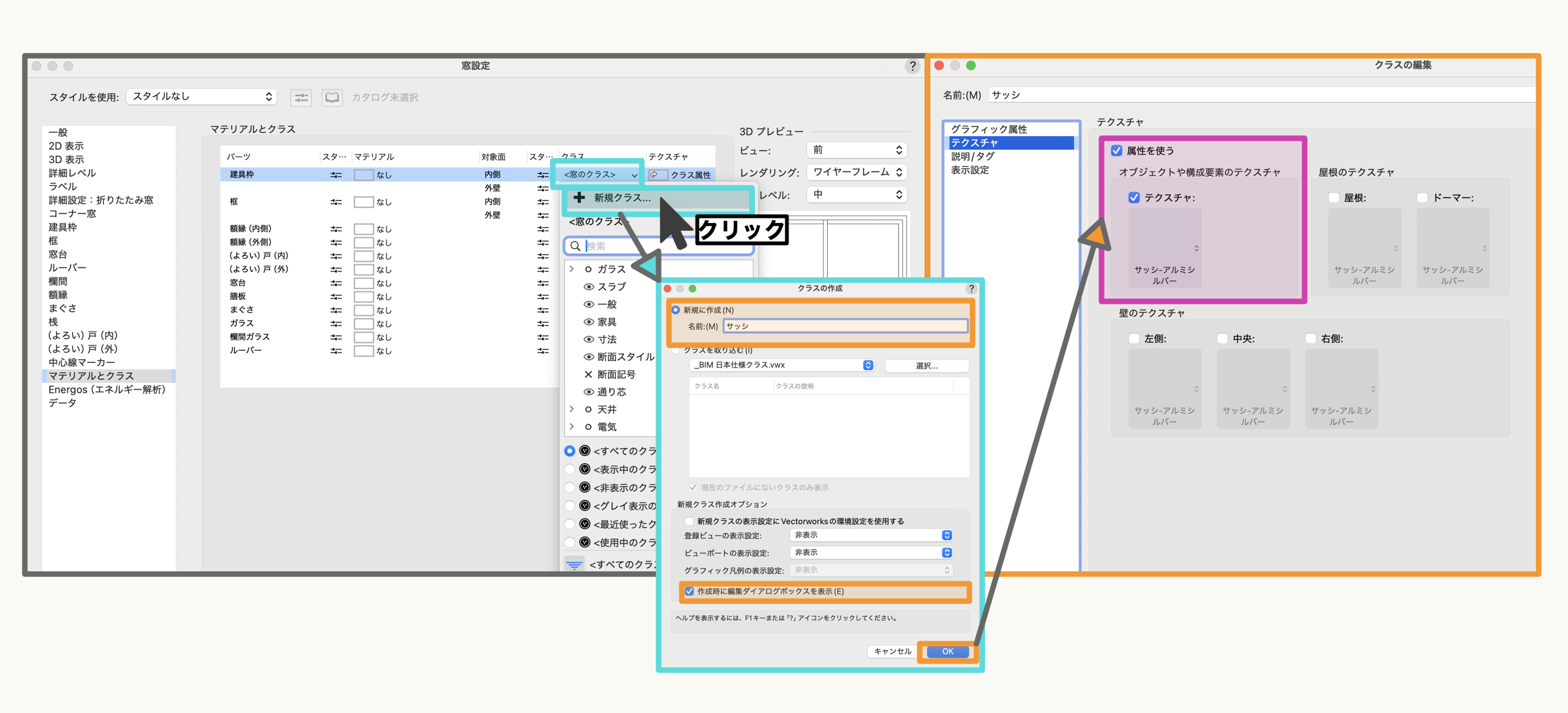Open the スタイルなし style dropdown
The width and height of the screenshot is (1568, 713).
[202, 97]
